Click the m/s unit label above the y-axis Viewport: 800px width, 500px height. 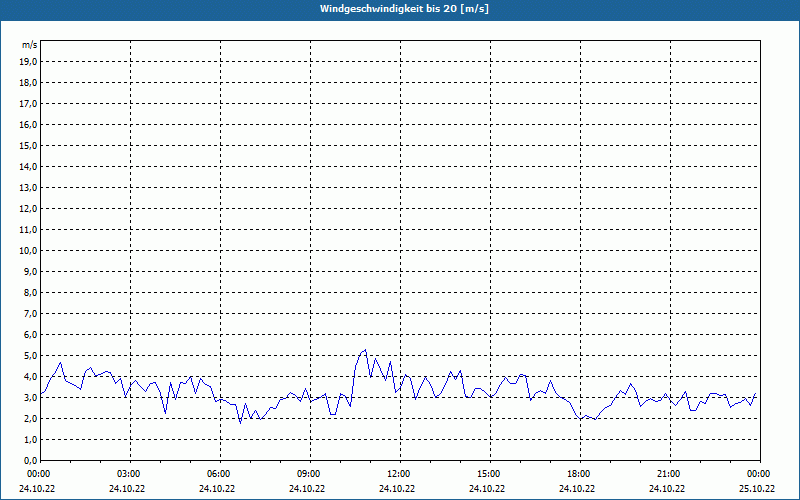tap(30, 46)
